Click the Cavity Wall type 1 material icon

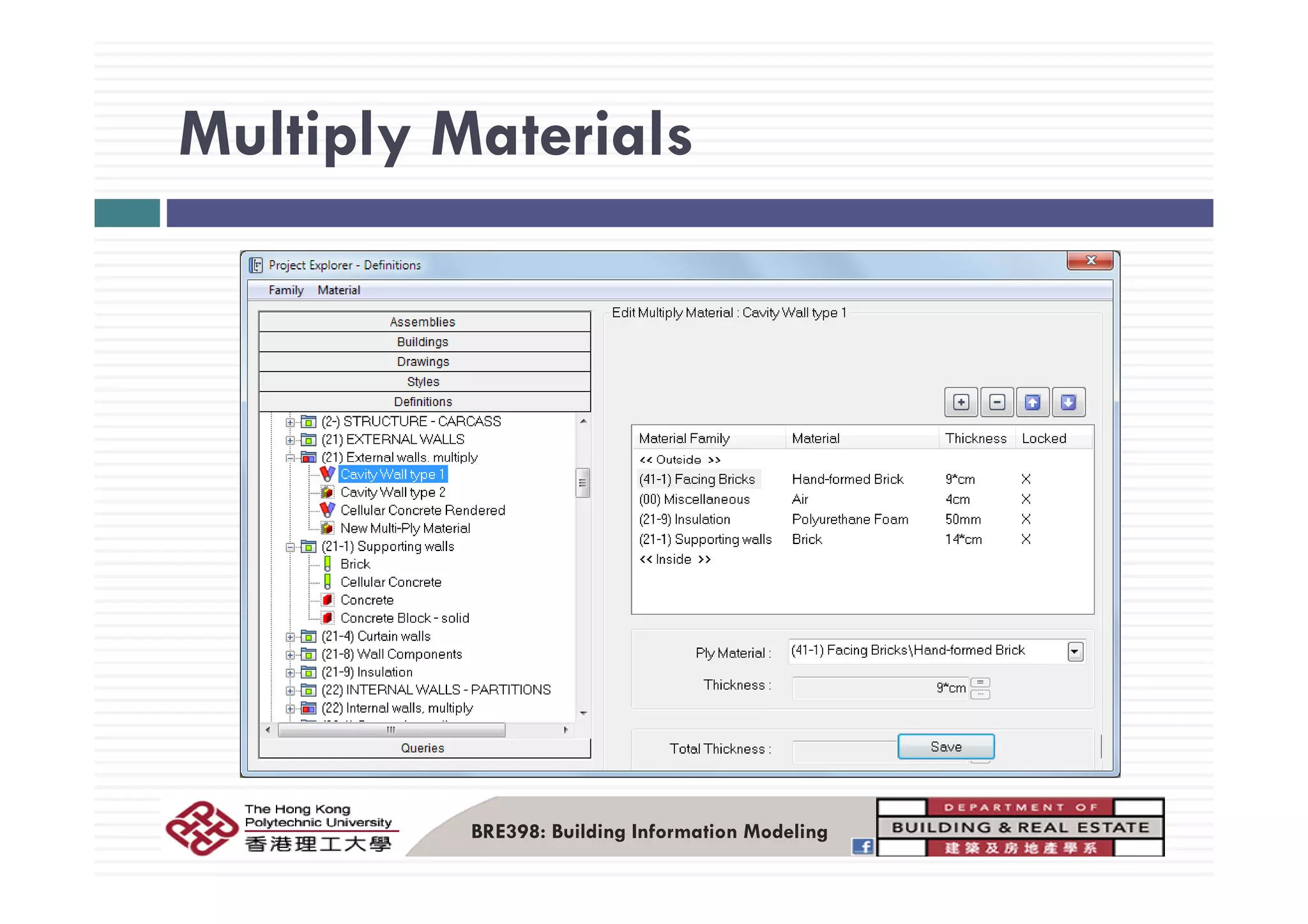point(327,474)
